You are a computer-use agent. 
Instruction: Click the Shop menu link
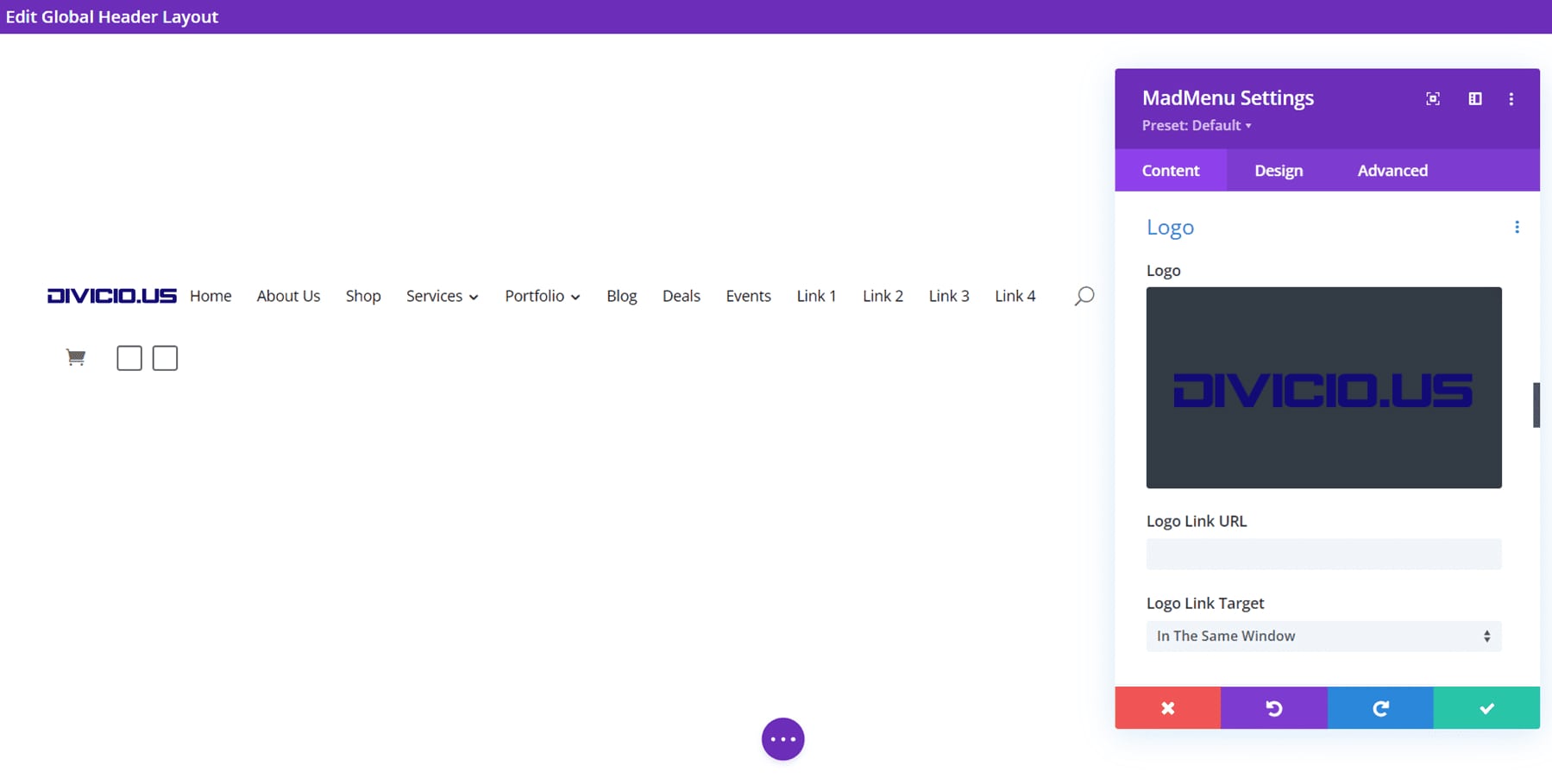363,296
